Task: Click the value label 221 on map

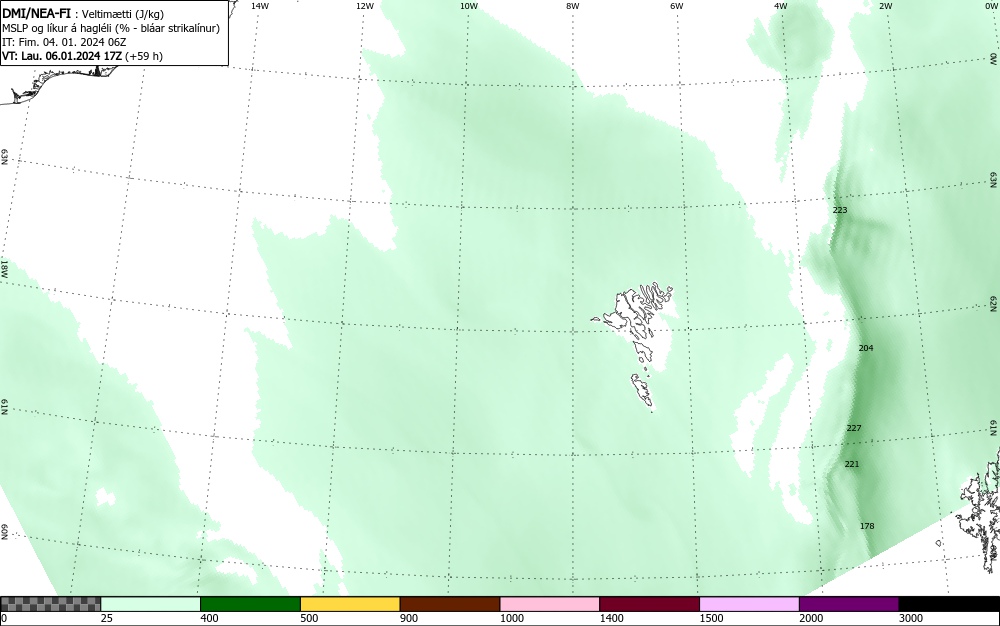Action: pyautogui.click(x=851, y=464)
